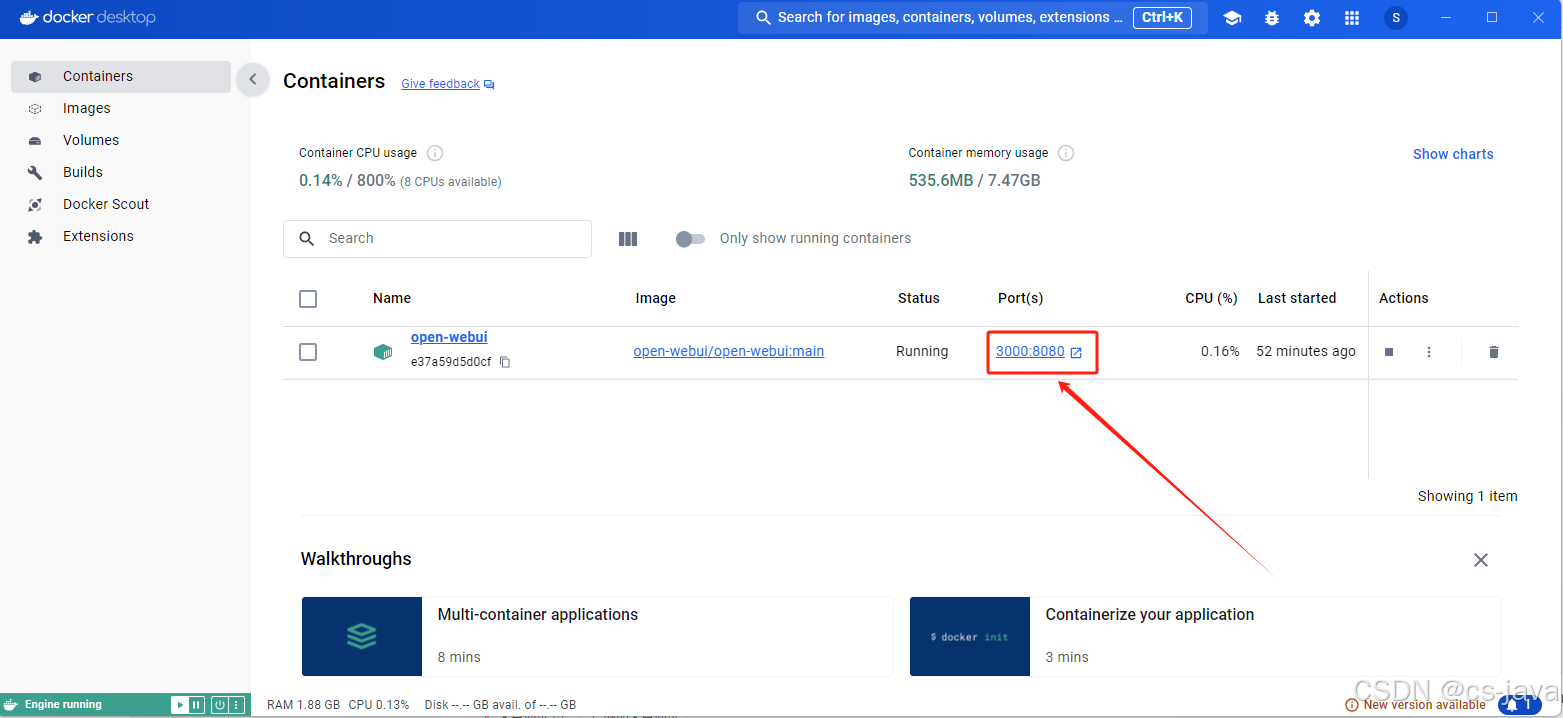Click the engine power button
This screenshot has height=718, width=1563.
219,705
